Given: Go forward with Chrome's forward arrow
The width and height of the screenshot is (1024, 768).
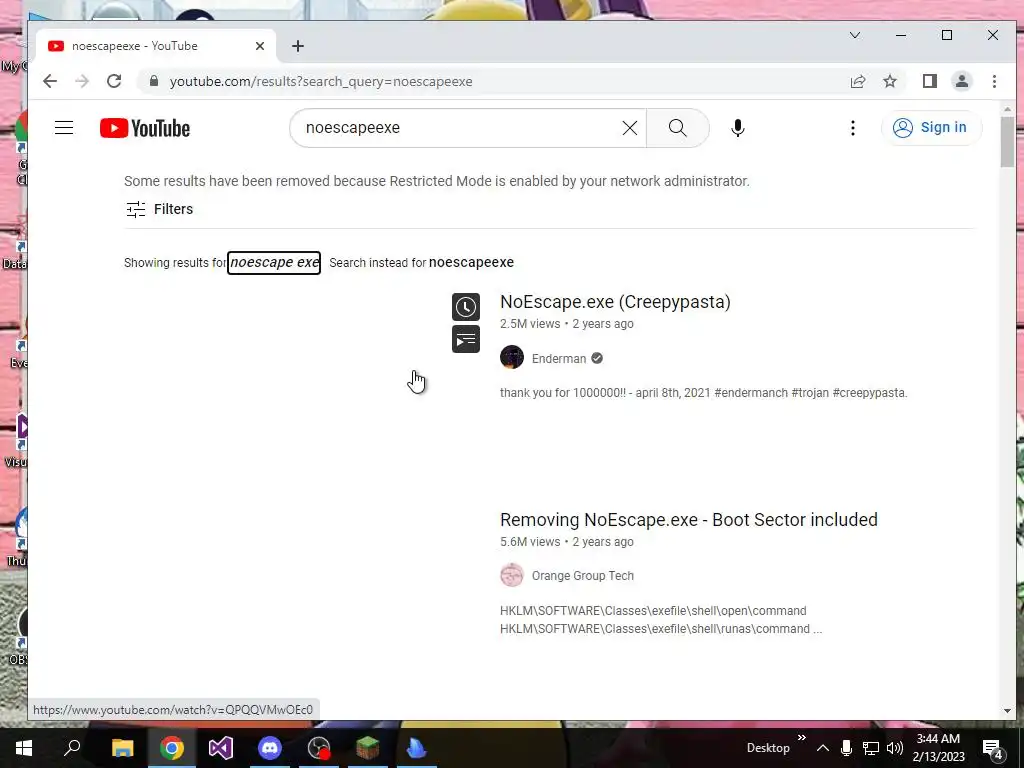Looking at the screenshot, I should (82, 81).
